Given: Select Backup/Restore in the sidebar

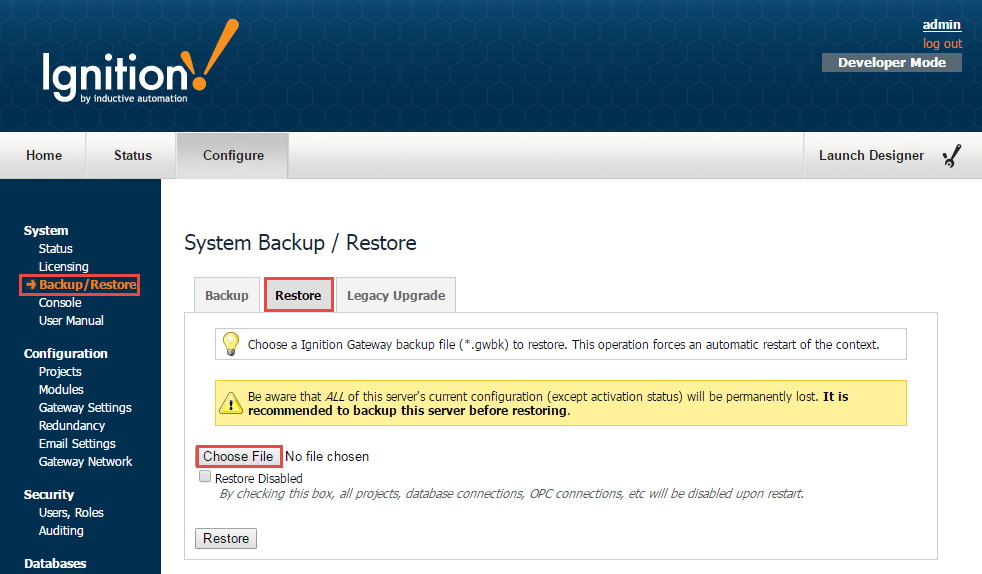Looking at the screenshot, I should 87,285.
